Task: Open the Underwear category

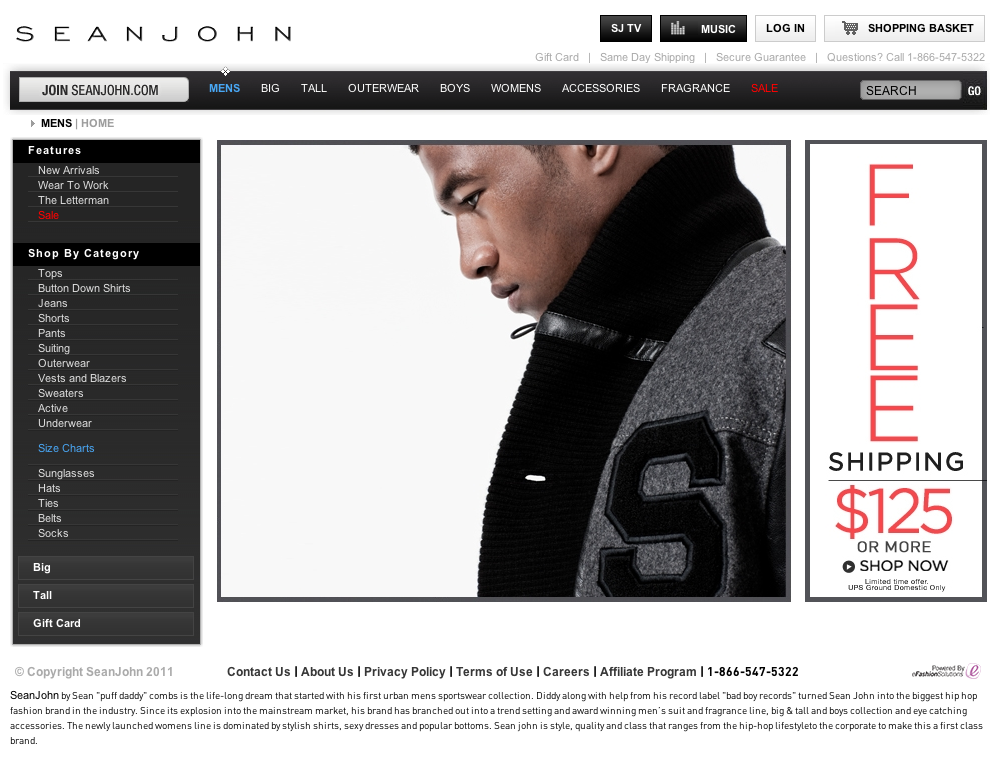Action: (x=65, y=423)
